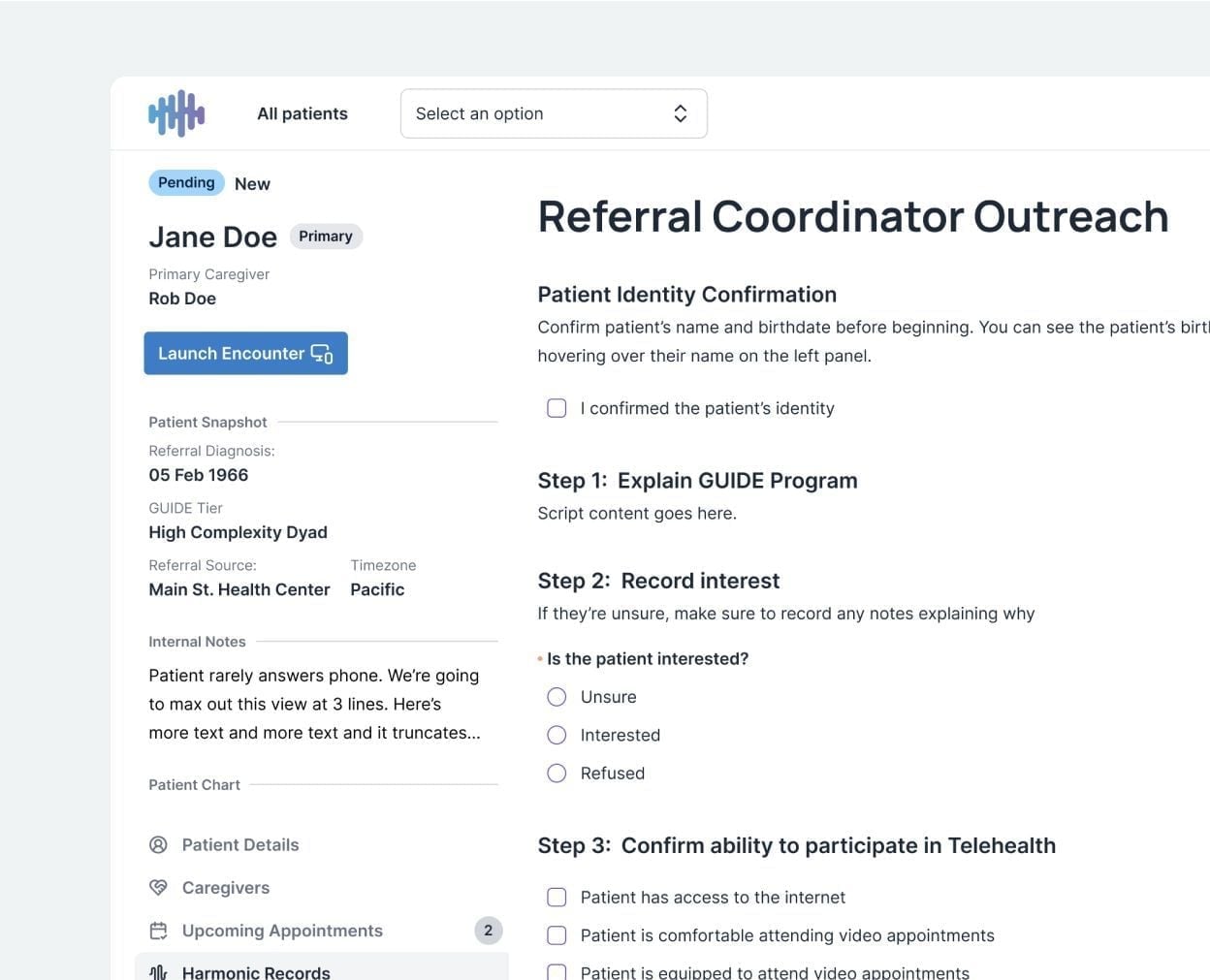Viewport: 1210px width, 980px height.
Task: Click caregiver name Rob Doe
Action: coord(182,299)
